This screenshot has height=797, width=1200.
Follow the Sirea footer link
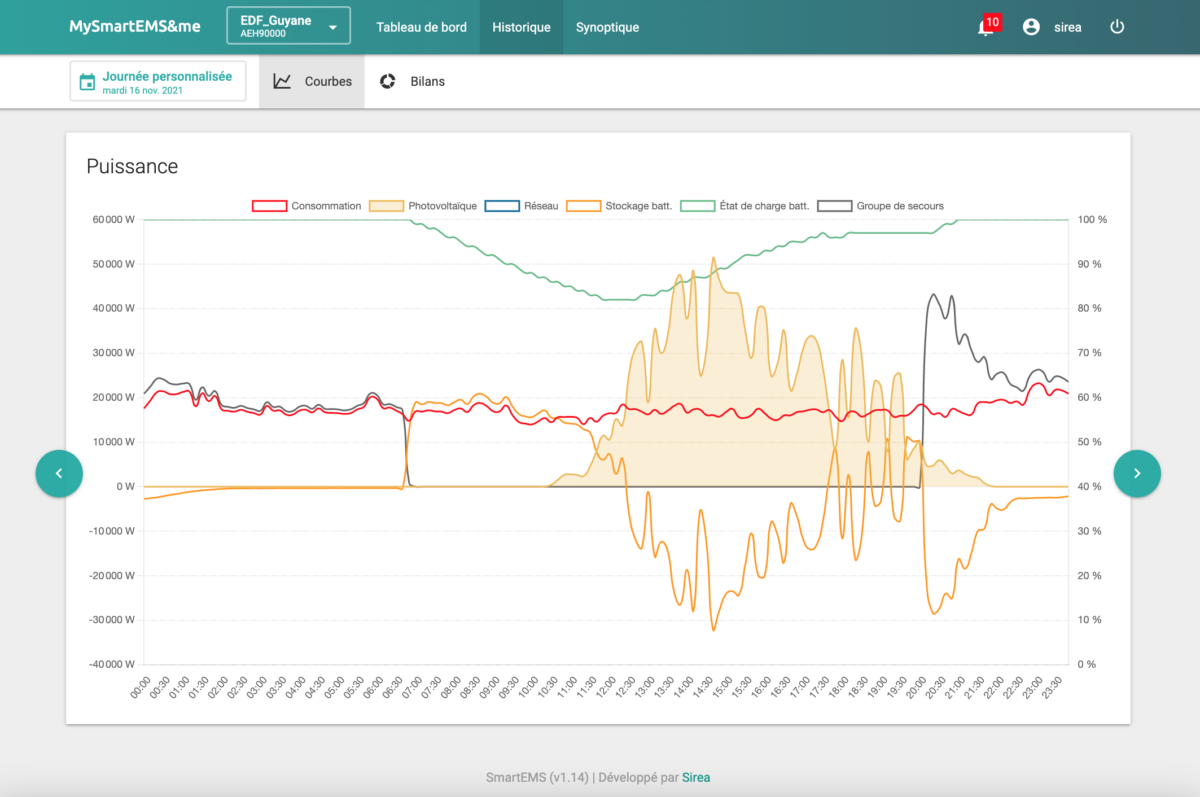coord(696,777)
